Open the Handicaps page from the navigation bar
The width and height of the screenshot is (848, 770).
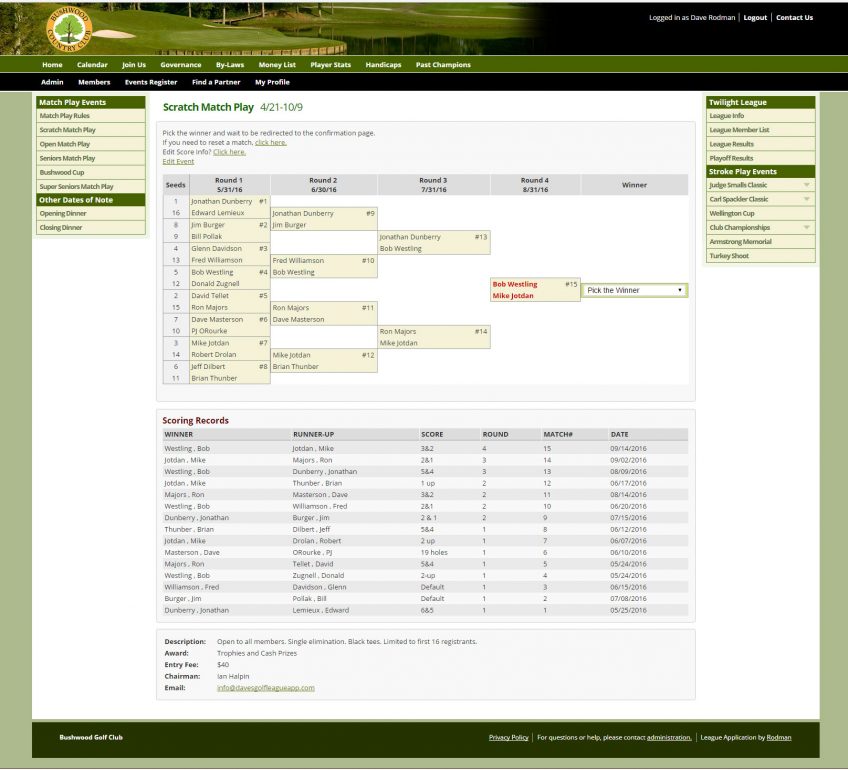pyautogui.click(x=383, y=64)
